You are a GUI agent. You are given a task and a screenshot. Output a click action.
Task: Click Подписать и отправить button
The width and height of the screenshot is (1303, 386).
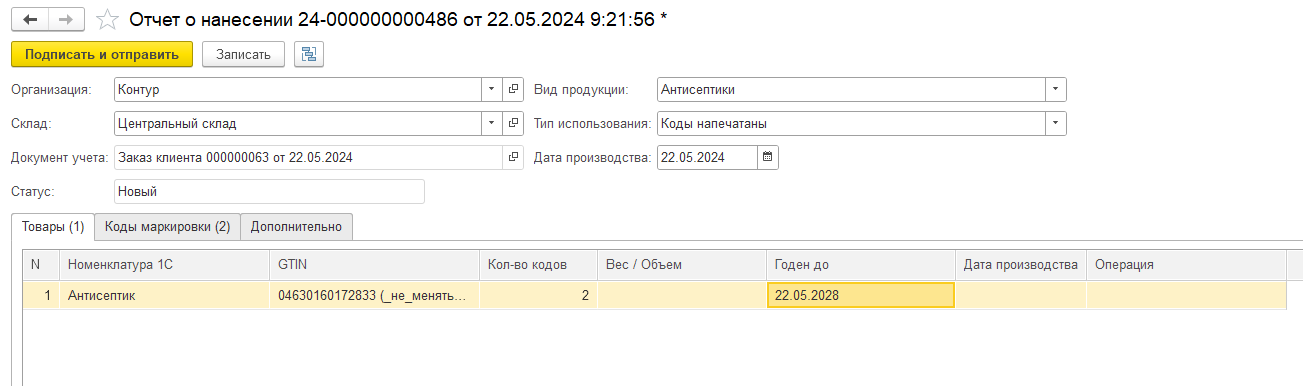[102, 54]
